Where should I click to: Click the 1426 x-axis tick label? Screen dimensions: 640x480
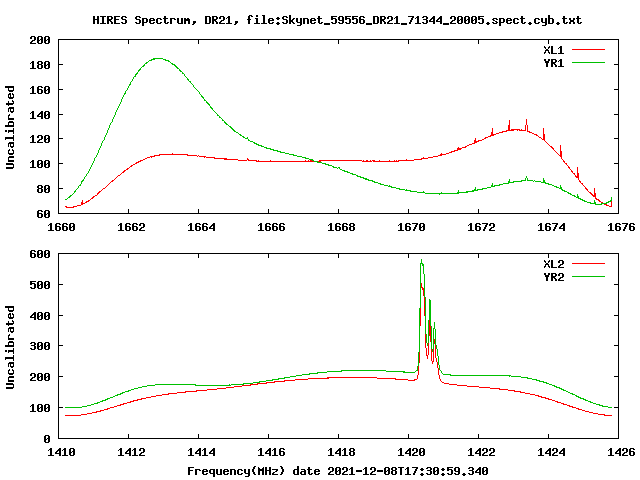(x=621, y=452)
